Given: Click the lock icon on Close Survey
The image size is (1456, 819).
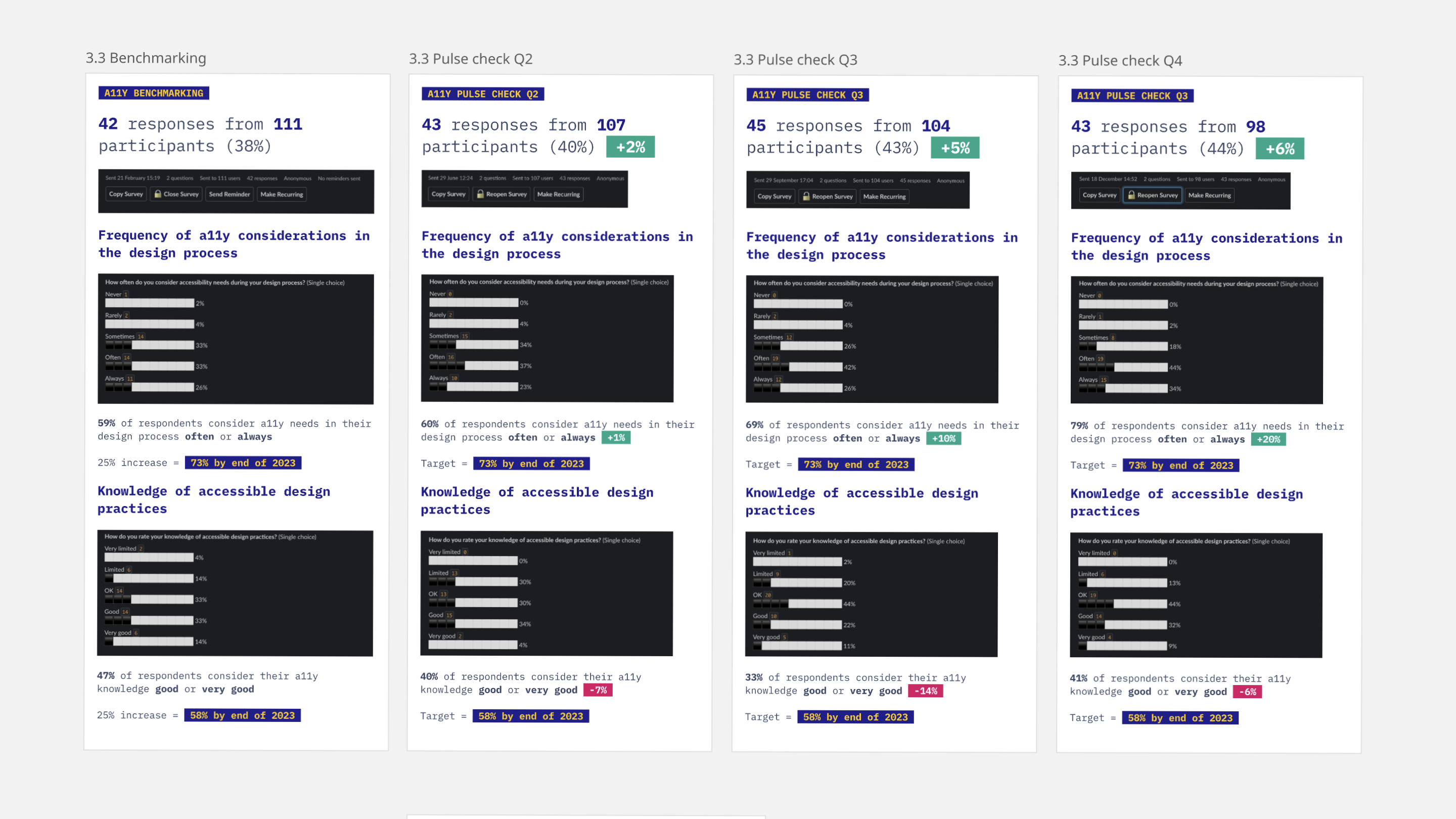Looking at the screenshot, I should tap(158, 194).
